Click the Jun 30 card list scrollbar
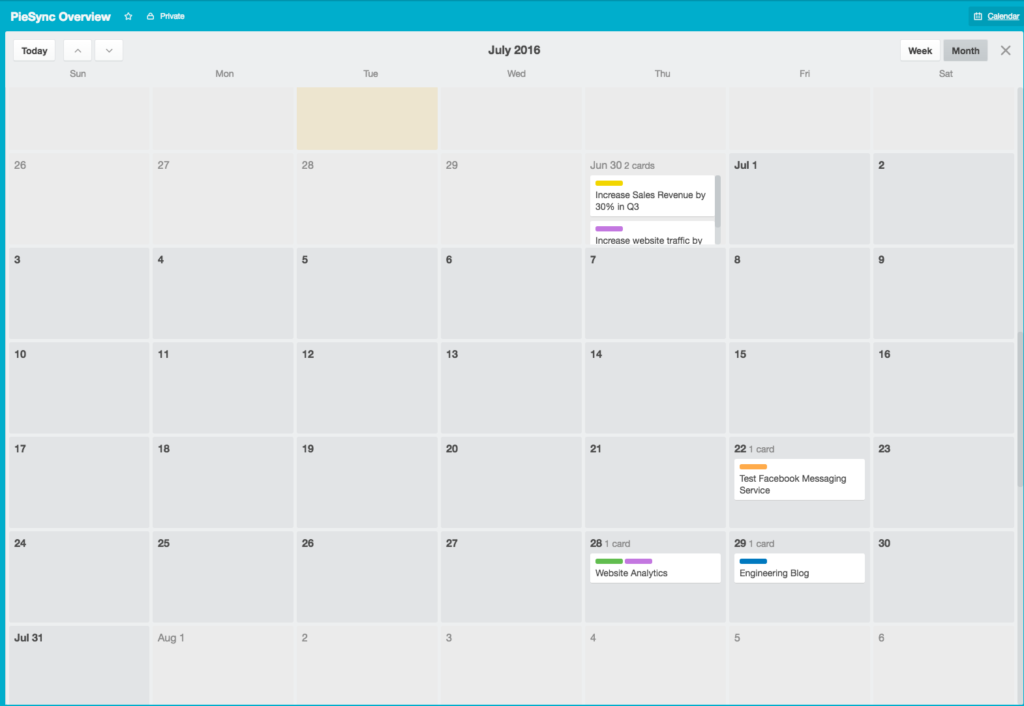Image resolution: width=1024 pixels, height=706 pixels. click(718, 201)
